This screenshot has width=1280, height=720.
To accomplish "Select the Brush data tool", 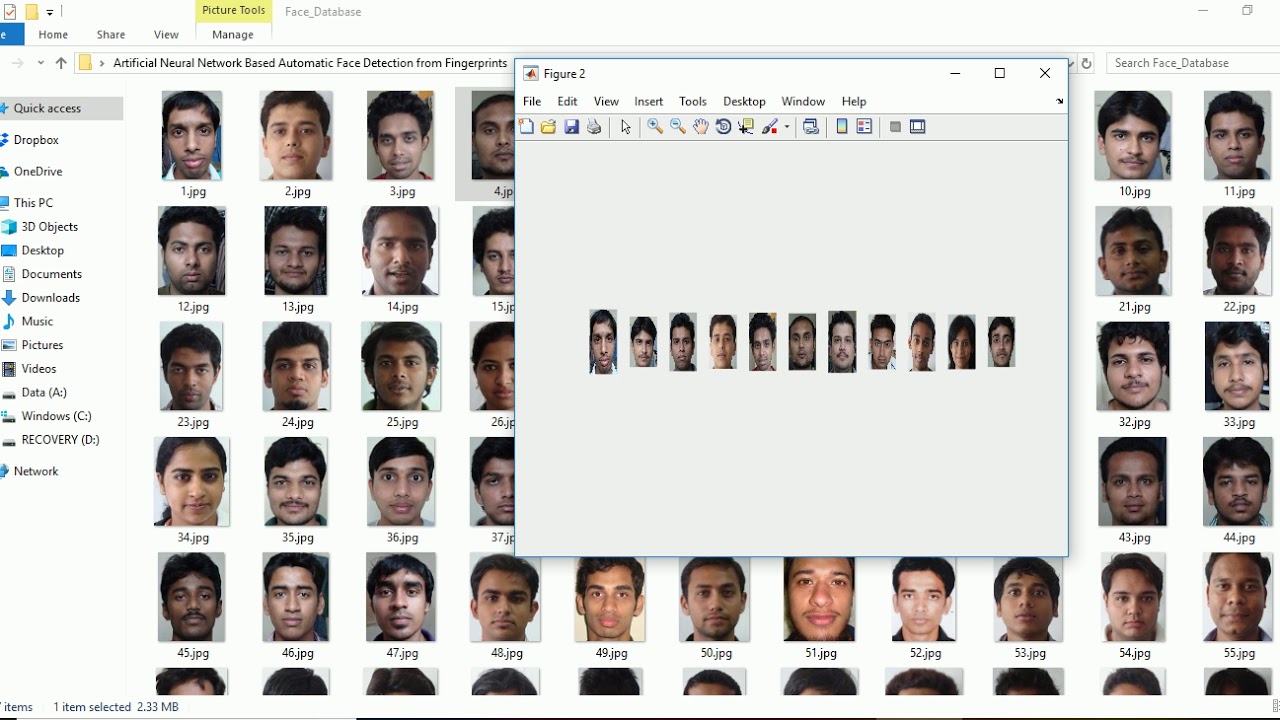I will coord(770,127).
